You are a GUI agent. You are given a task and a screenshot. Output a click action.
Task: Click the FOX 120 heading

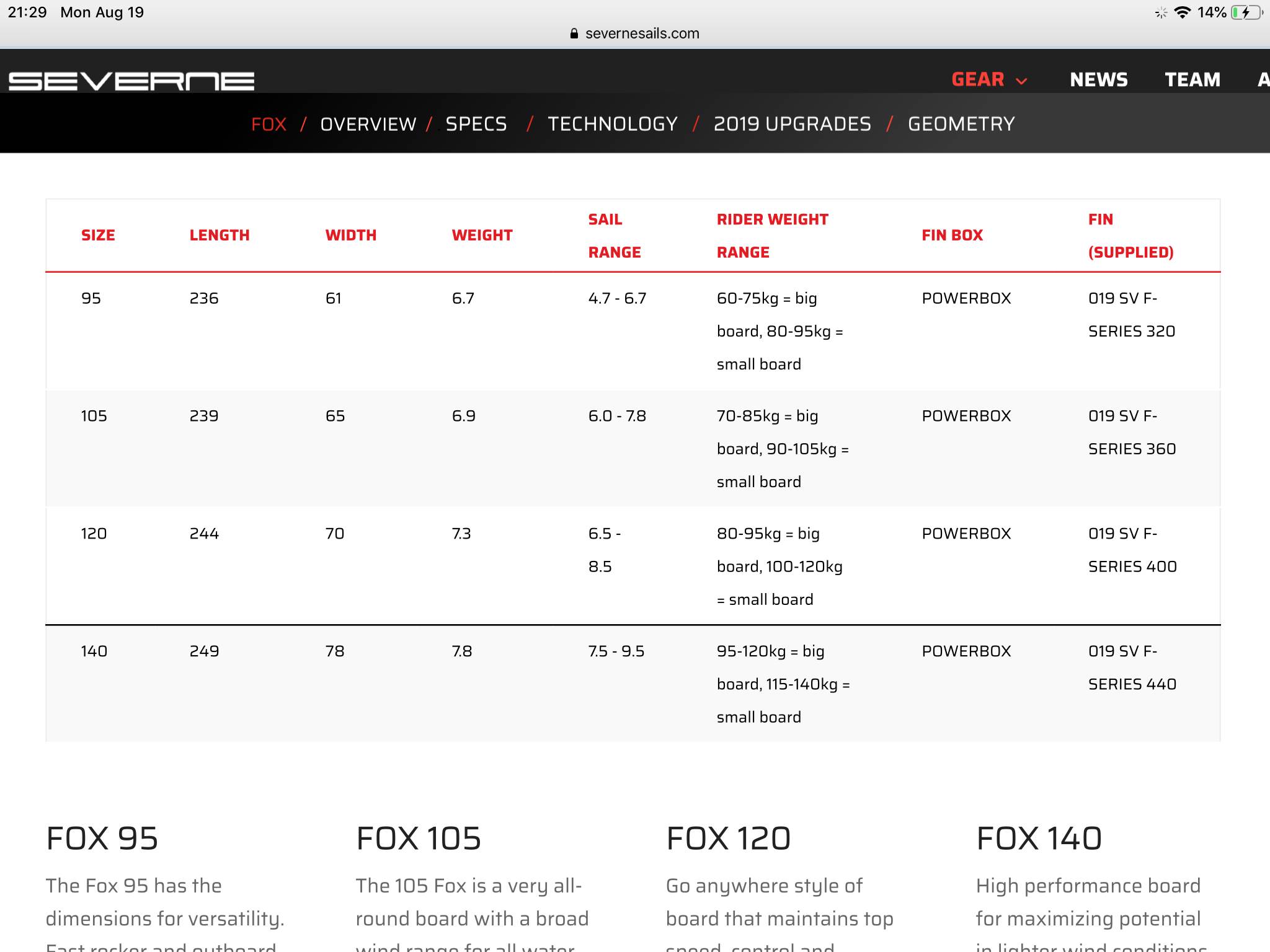728,839
